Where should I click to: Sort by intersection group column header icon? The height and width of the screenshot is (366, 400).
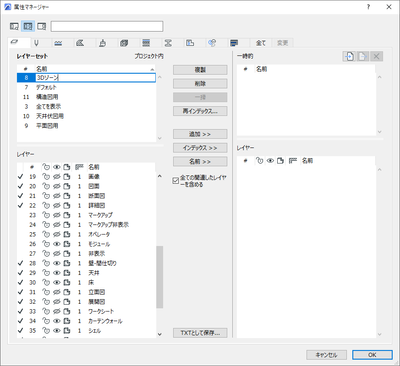click(x=79, y=167)
